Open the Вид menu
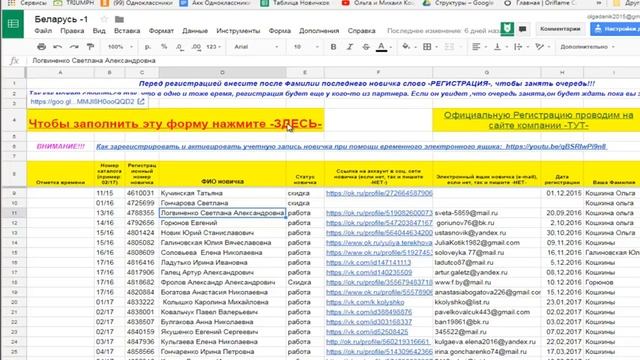The height and width of the screenshot is (360, 640). (99, 31)
